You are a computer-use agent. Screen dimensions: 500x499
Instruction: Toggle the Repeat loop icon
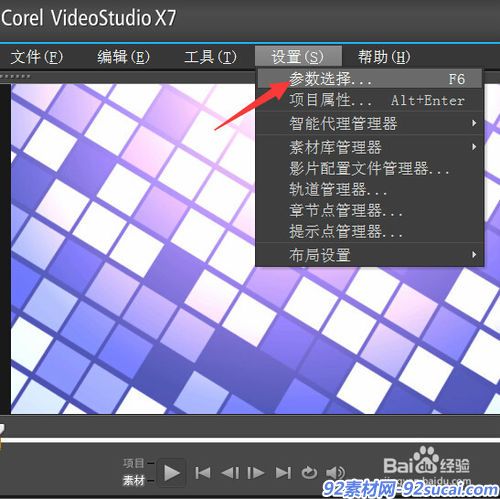pos(309,473)
